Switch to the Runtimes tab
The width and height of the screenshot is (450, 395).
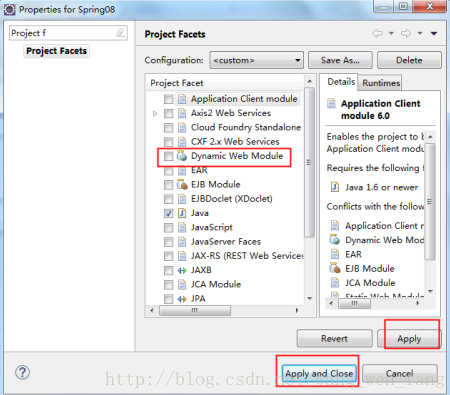[x=381, y=83]
